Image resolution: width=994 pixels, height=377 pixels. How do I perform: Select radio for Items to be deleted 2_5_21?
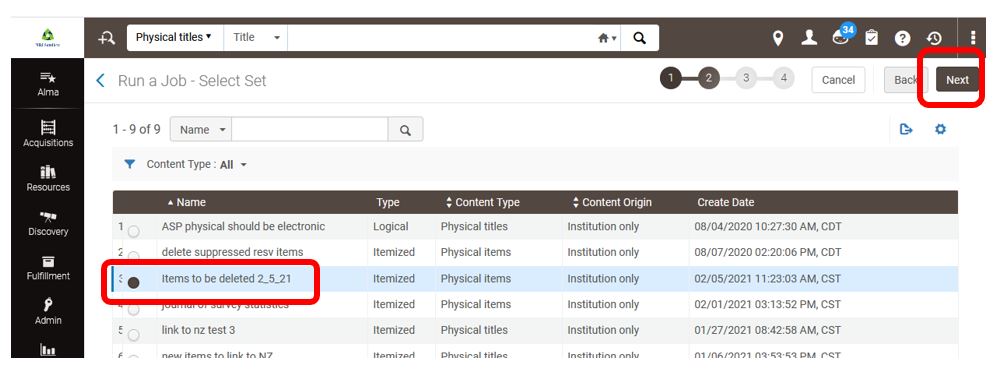133,283
